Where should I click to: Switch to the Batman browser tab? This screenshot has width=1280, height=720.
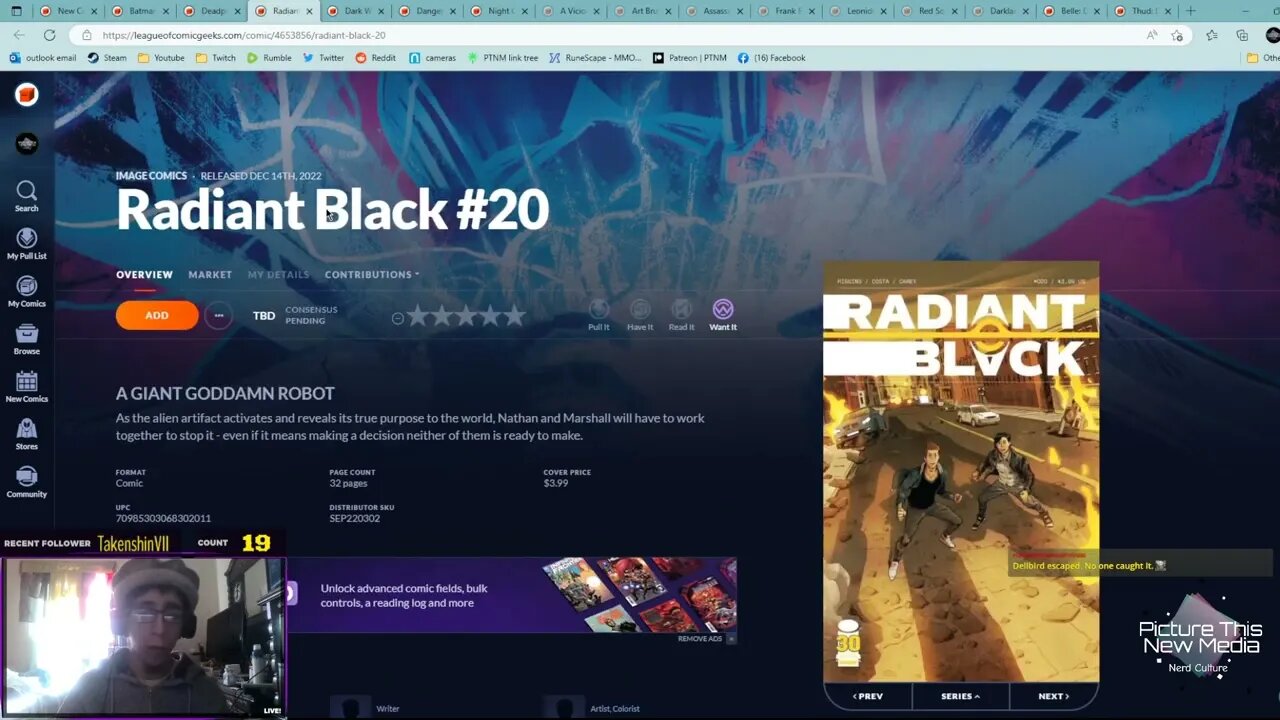(139, 11)
